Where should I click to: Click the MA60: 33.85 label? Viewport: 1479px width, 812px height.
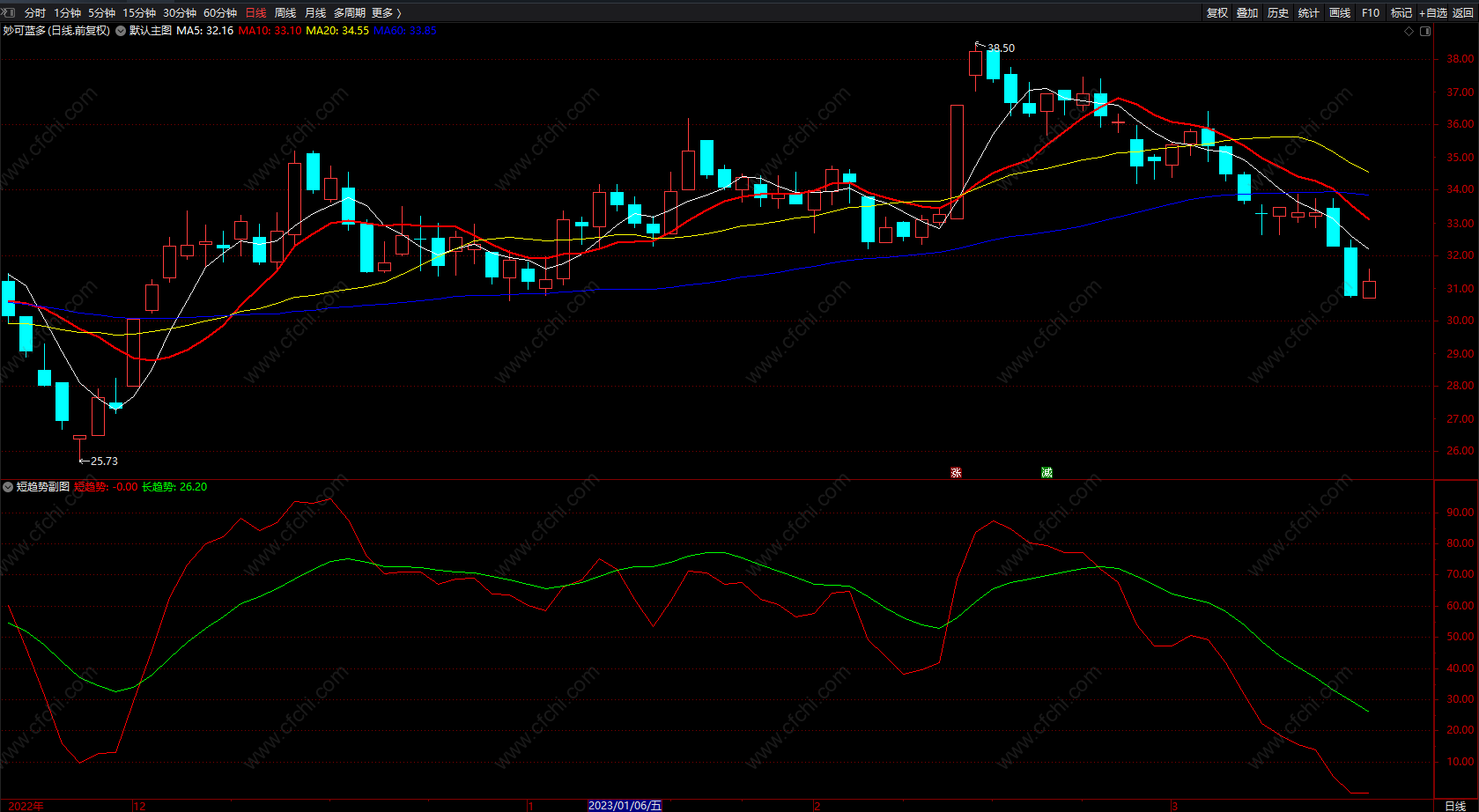point(405,31)
